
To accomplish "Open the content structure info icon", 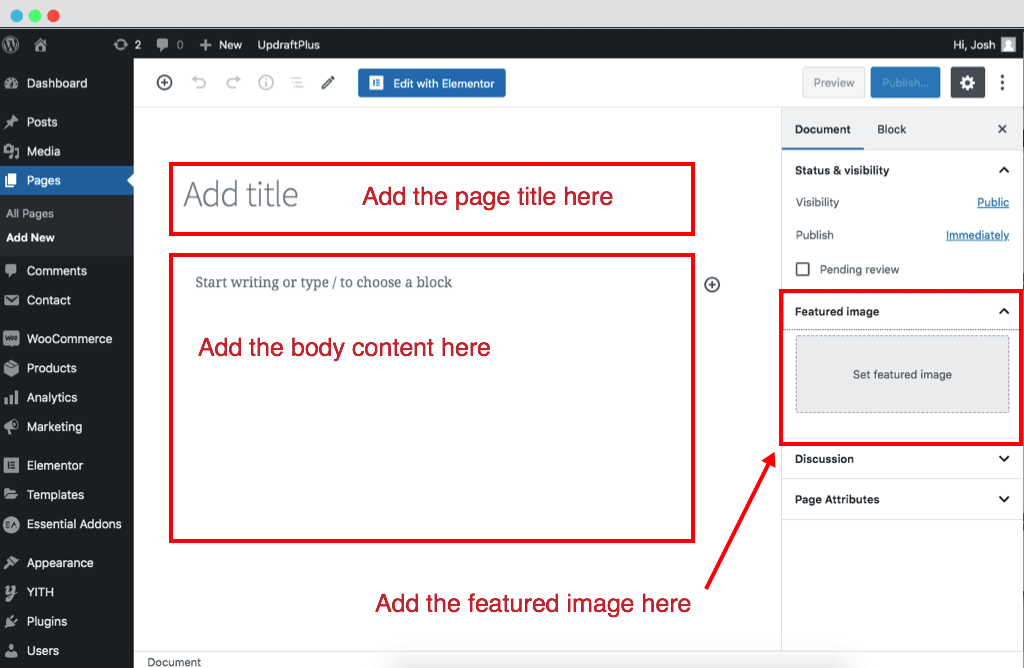I will click(x=264, y=82).
